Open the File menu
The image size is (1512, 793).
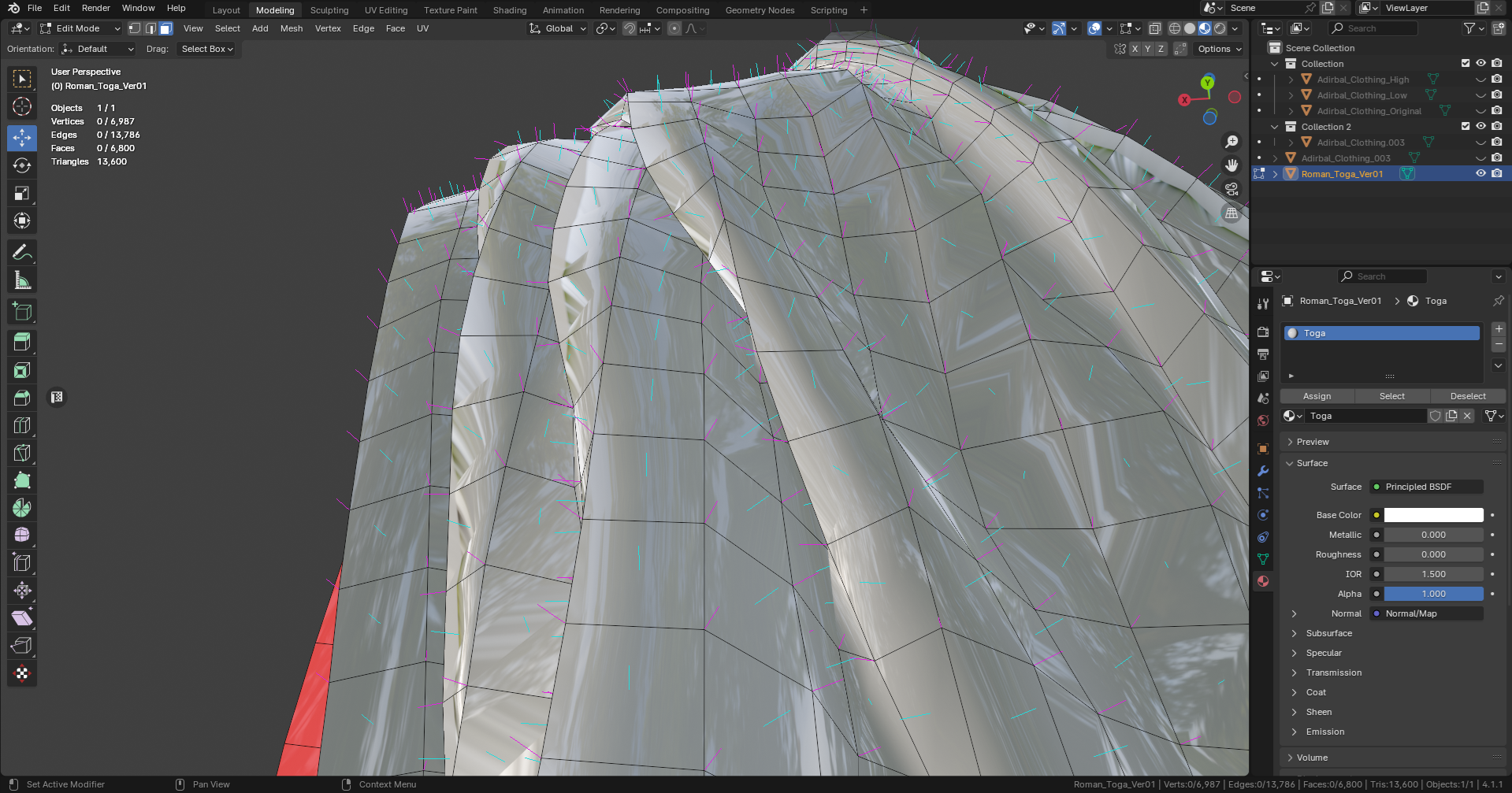[x=35, y=8]
